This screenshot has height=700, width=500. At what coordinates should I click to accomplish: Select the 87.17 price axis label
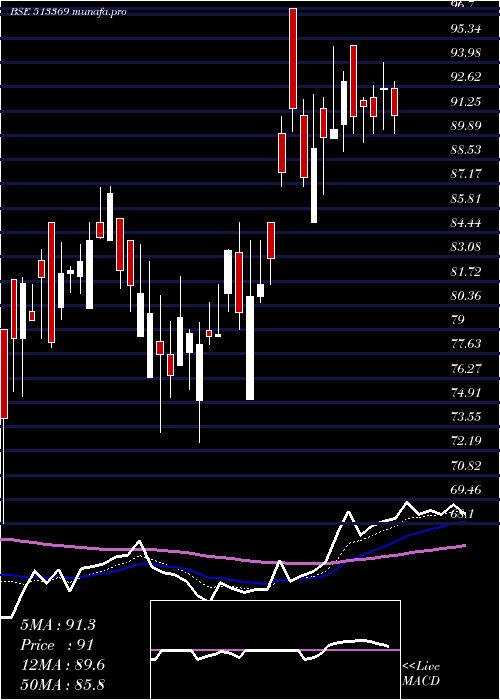pos(467,174)
